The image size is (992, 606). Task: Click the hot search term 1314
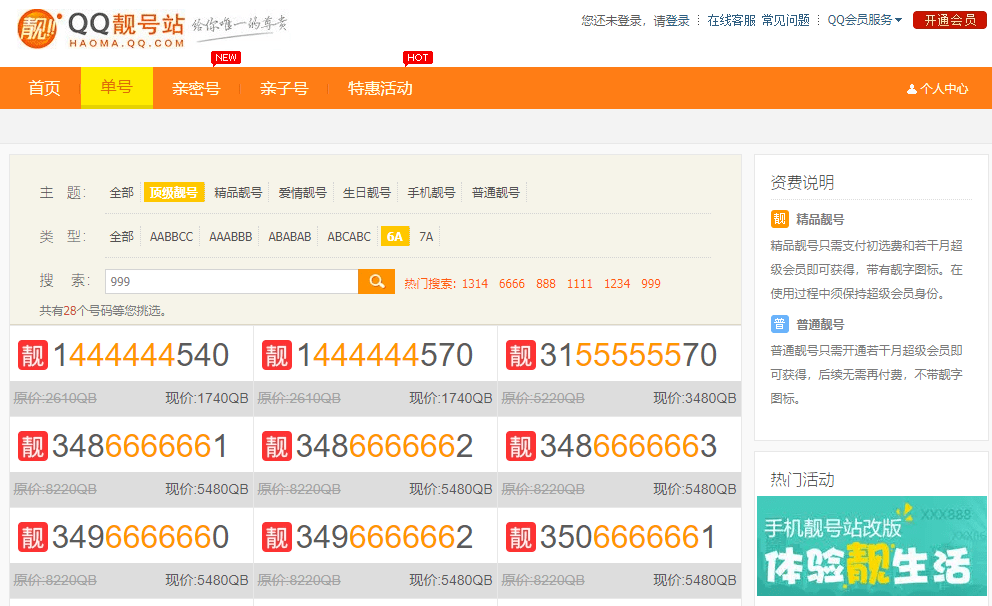475,283
